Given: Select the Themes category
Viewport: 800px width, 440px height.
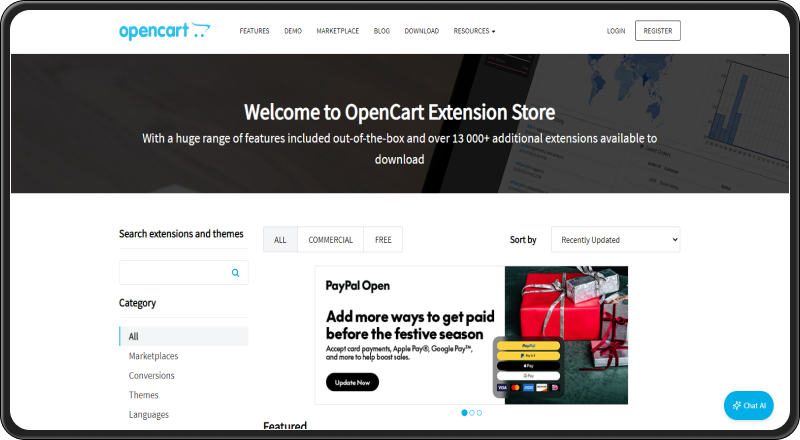Looking at the screenshot, I should pos(143,395).
